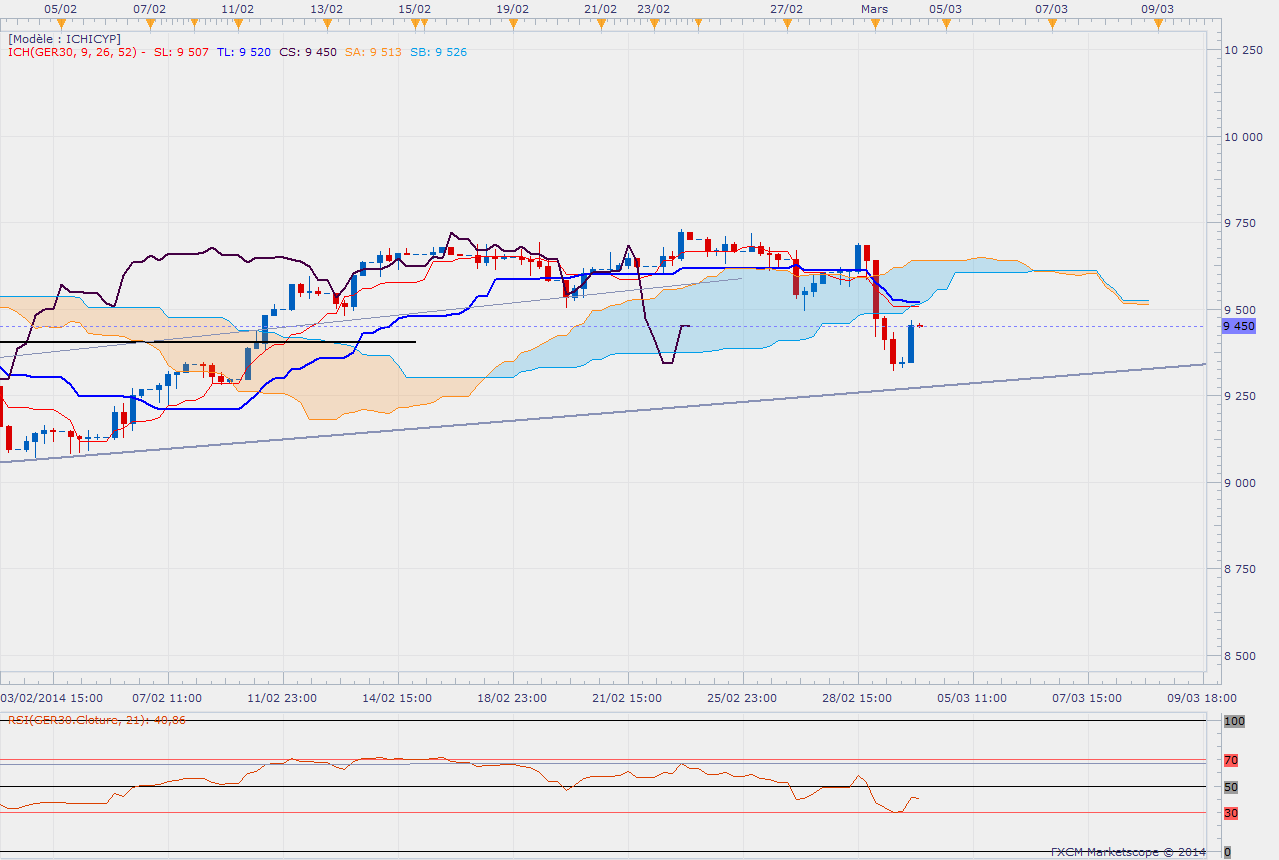The width and height of the screenshot is (1279, 860).
Task: Click the "[Modèle : ICHICYP]" template label
Action: (64, 38)
